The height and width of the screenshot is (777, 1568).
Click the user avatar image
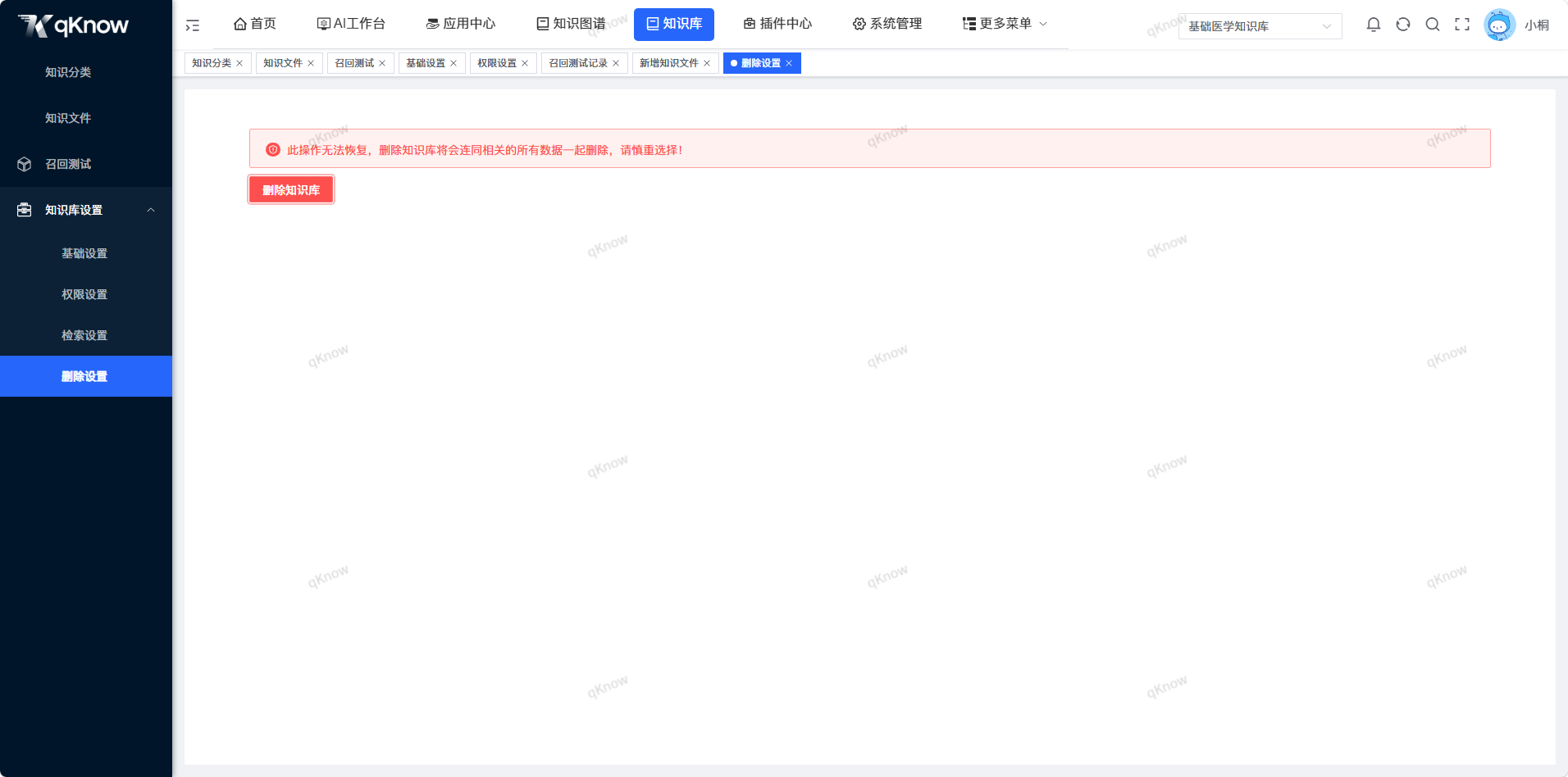[x=1499, y=25]
